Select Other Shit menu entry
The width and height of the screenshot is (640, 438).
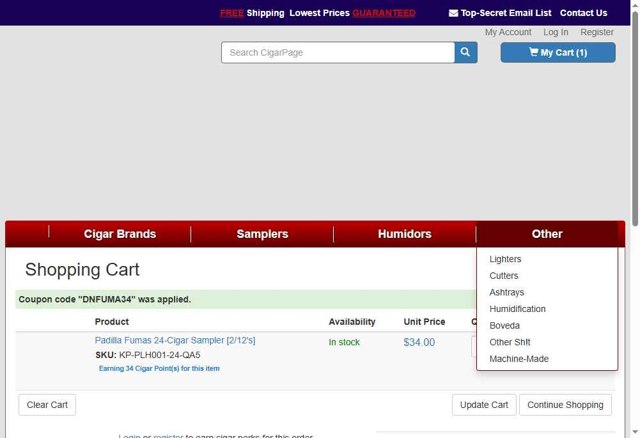tap(510, 342)
